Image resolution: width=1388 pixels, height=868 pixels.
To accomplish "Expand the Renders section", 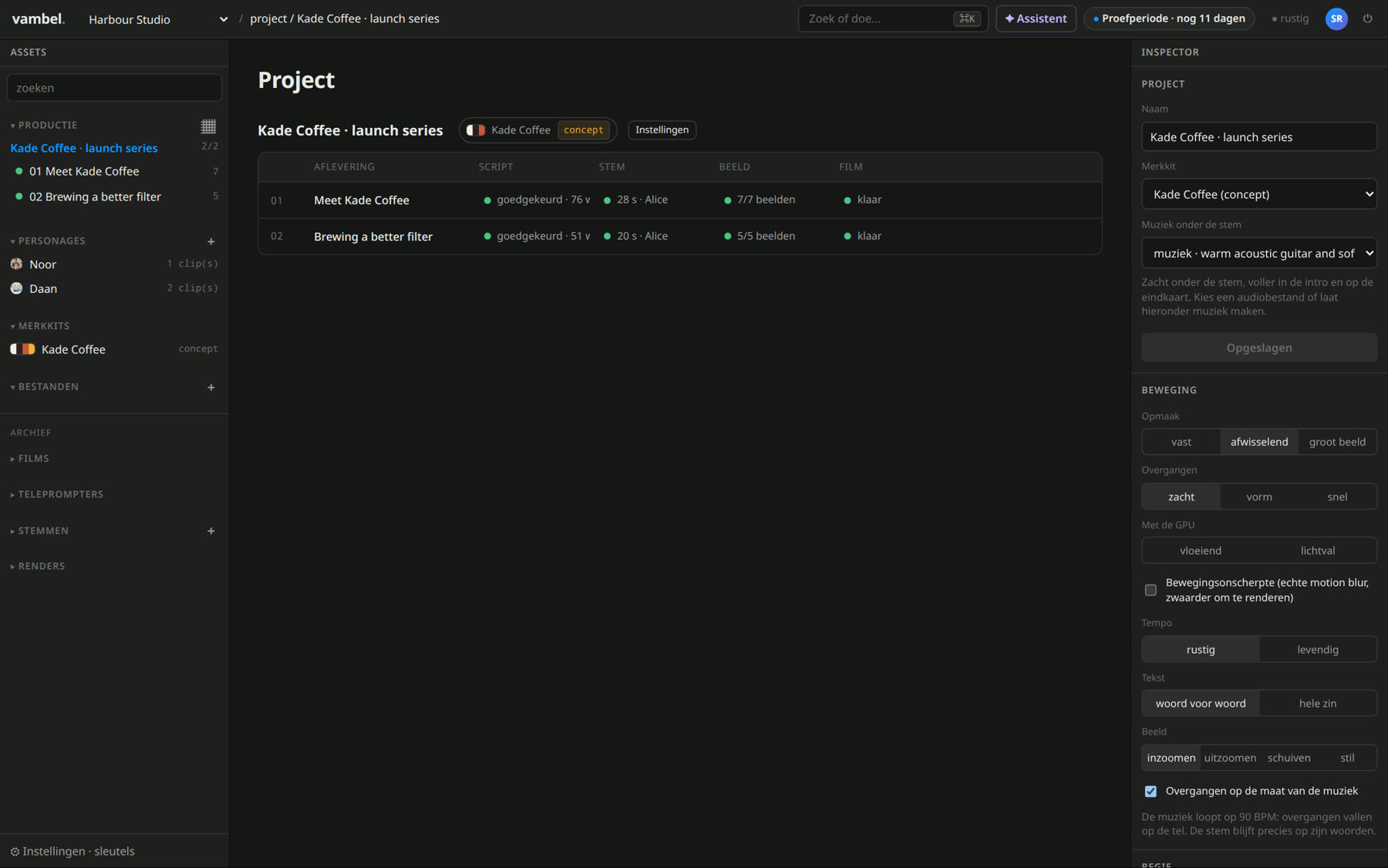I will tap(38, 567).
